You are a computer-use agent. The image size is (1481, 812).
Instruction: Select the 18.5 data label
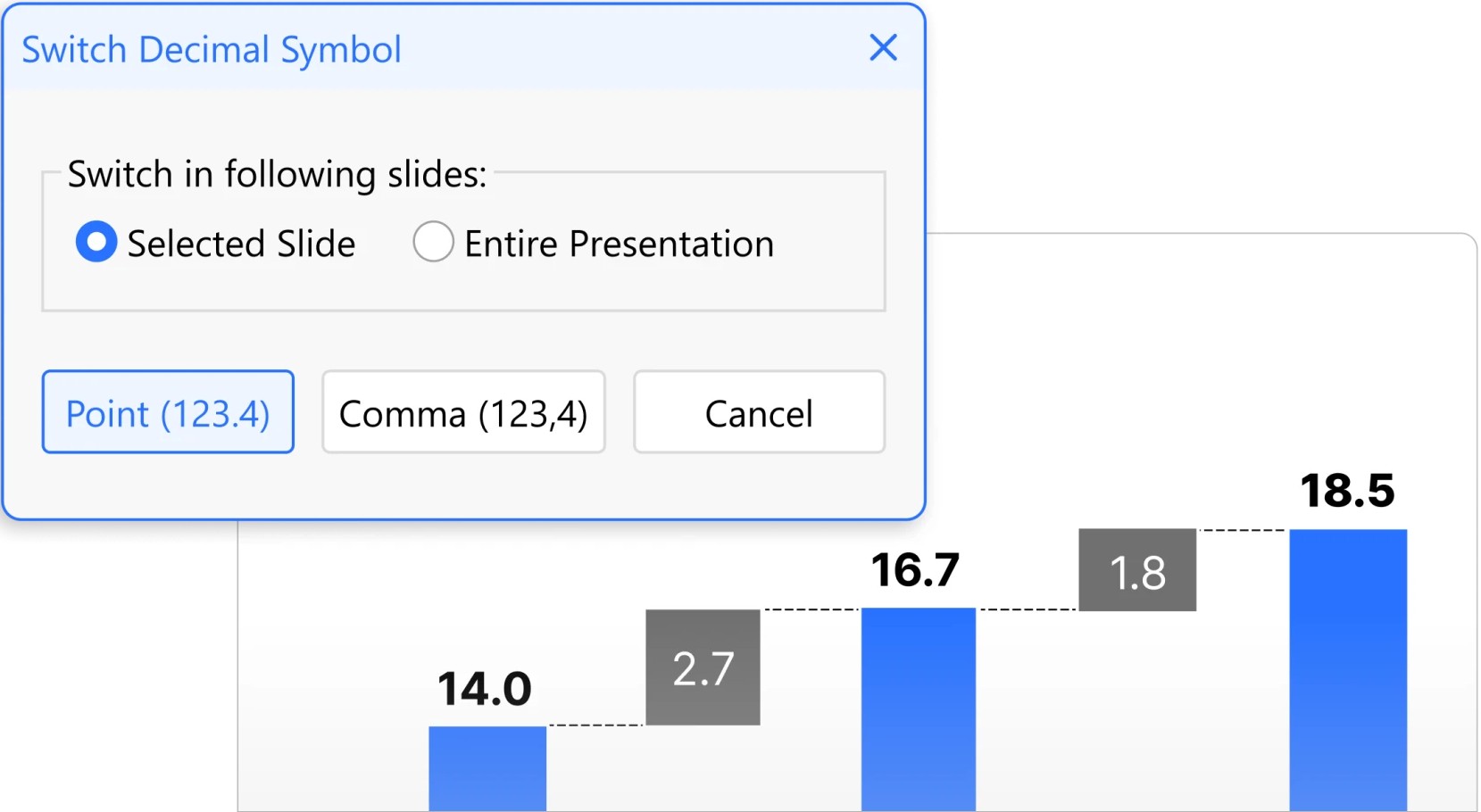tap(1347, 491)
